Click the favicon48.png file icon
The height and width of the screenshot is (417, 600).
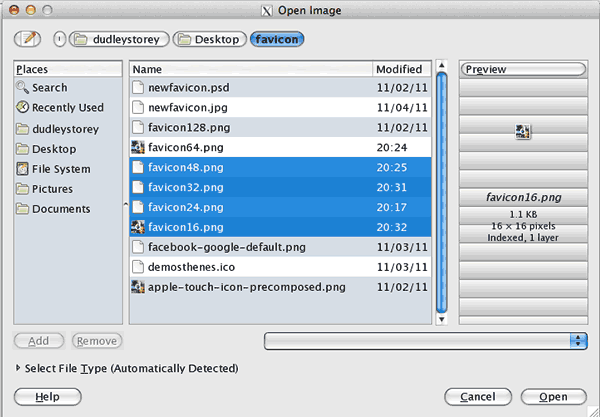(138, 167)
